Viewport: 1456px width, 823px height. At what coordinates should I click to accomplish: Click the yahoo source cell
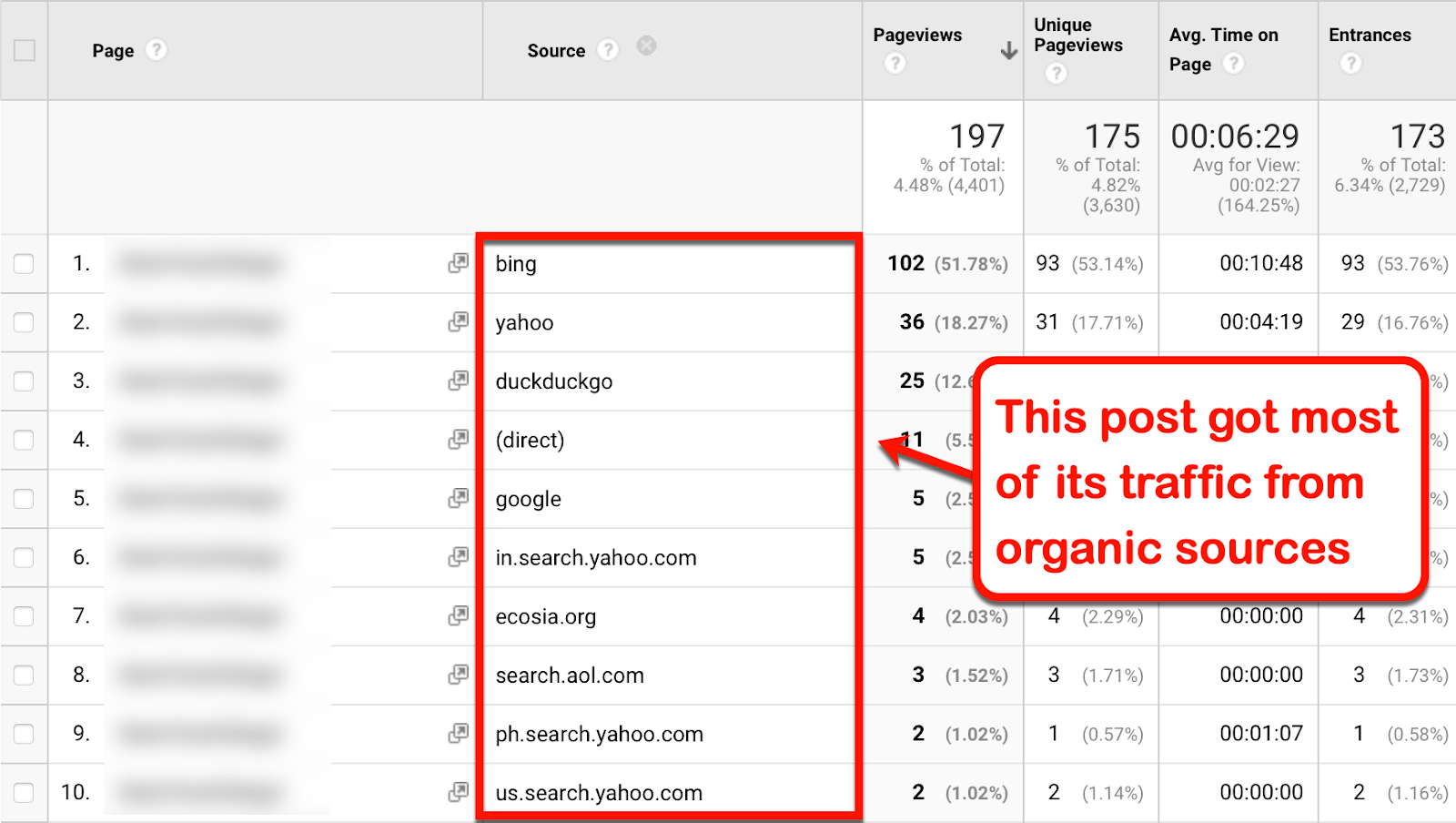click(672, 322)
